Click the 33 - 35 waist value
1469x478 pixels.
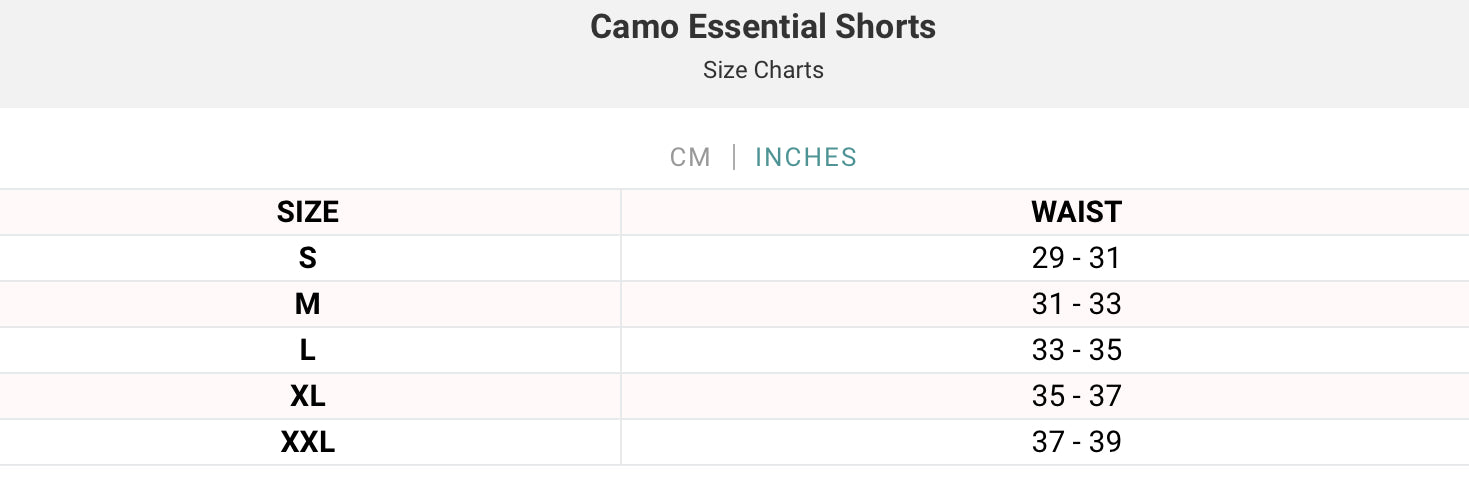click(x=1076, y=350)
